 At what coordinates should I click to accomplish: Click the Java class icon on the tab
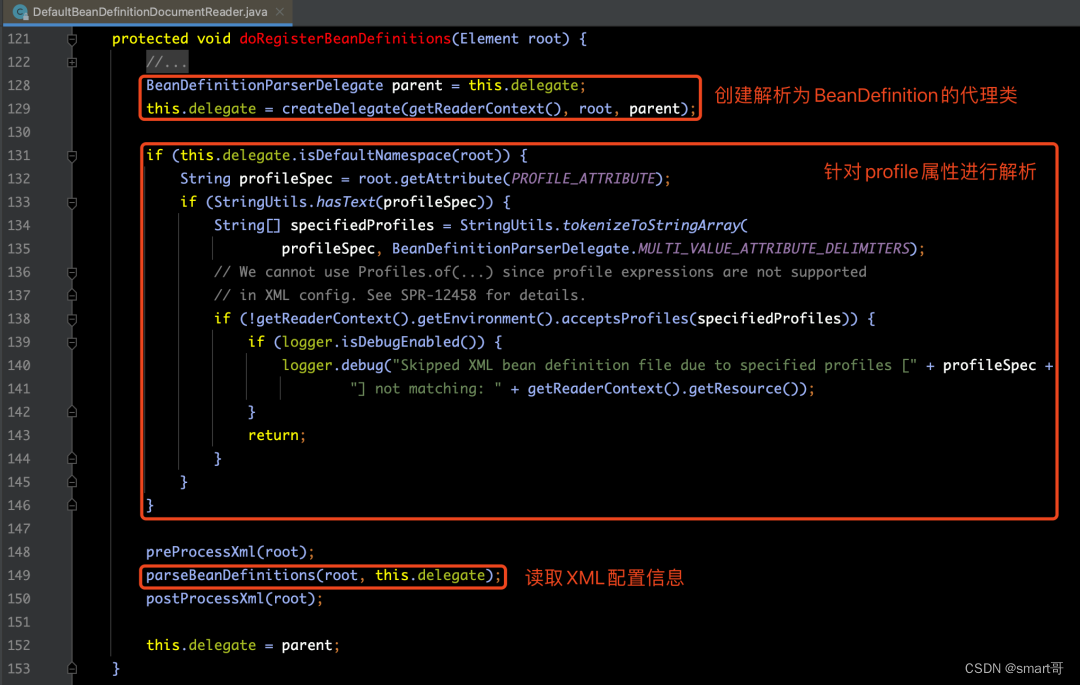tap(20, 12)
